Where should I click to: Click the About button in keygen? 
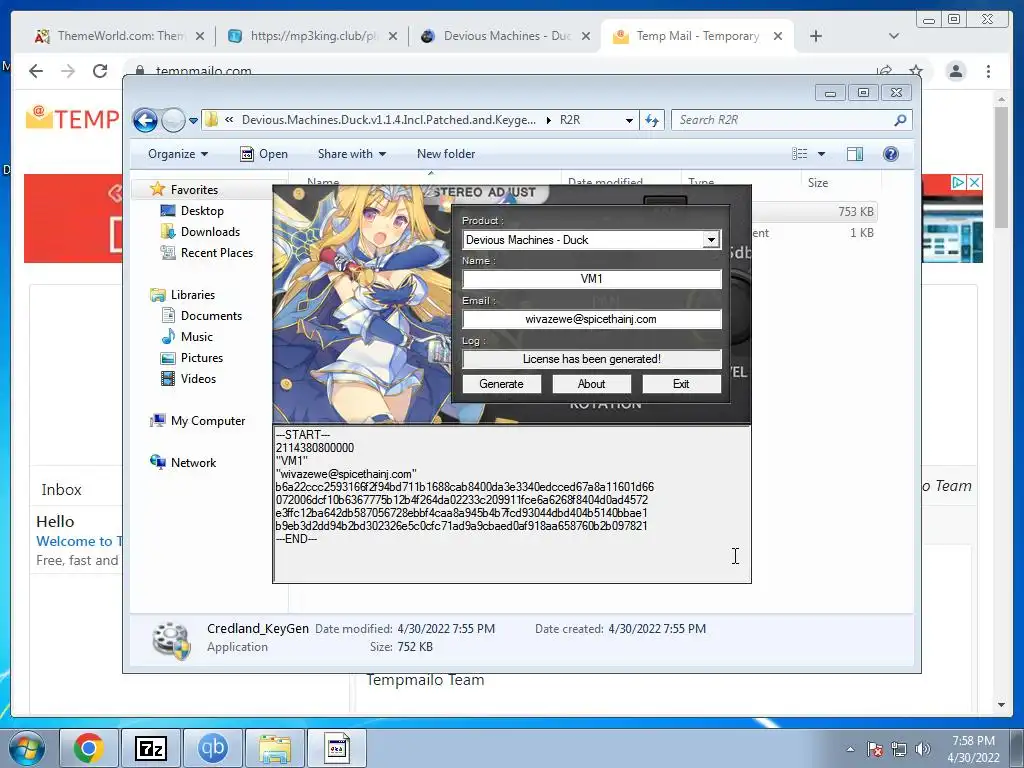point(591,384)
